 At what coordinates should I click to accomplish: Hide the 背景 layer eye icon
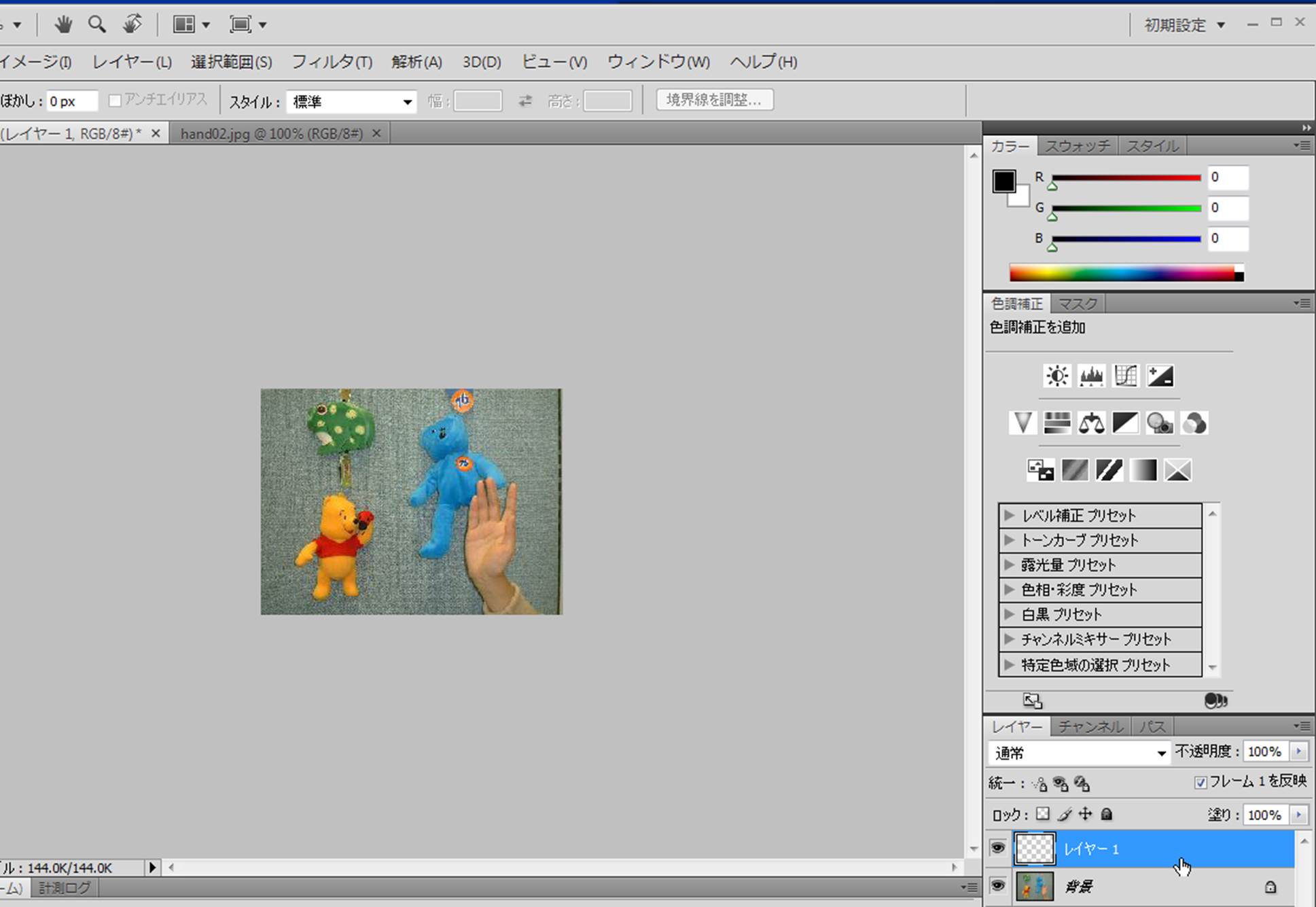point(997,886)
